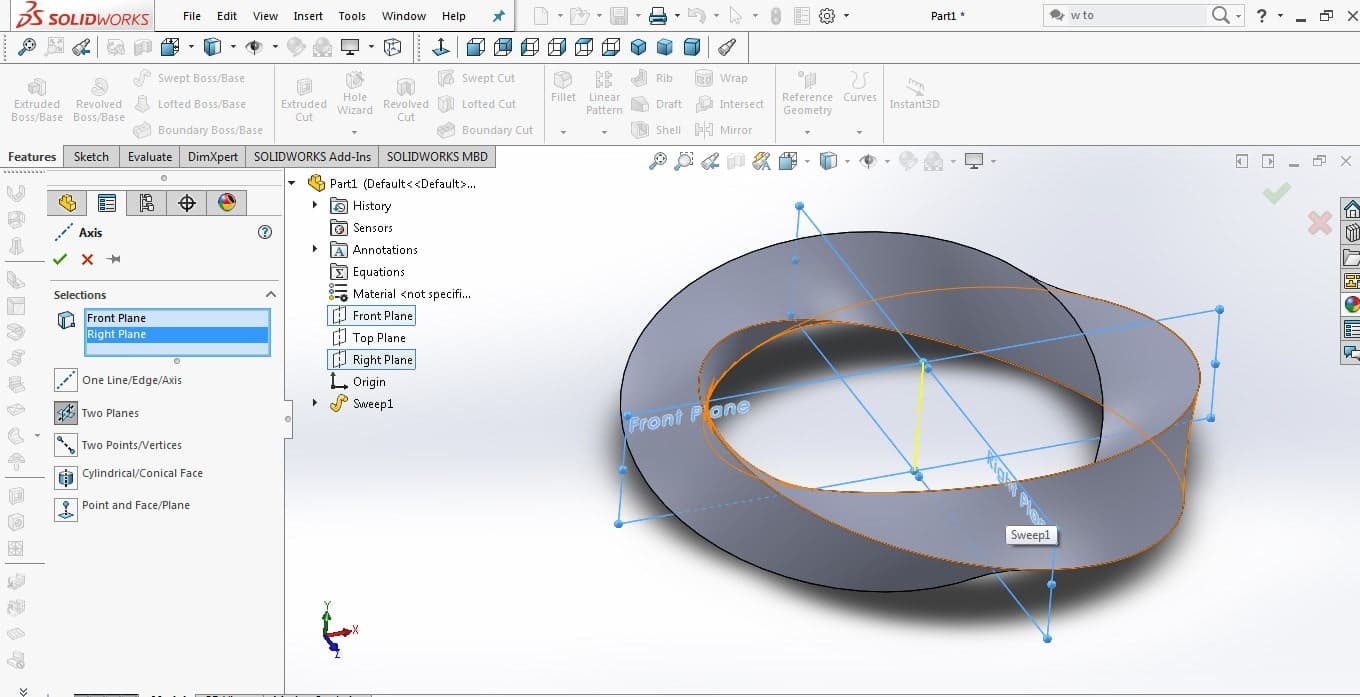Open the DimXpertManager crosshair tab icon
This screenshot has width=1360, height=697.
click(x=187, y=203)
